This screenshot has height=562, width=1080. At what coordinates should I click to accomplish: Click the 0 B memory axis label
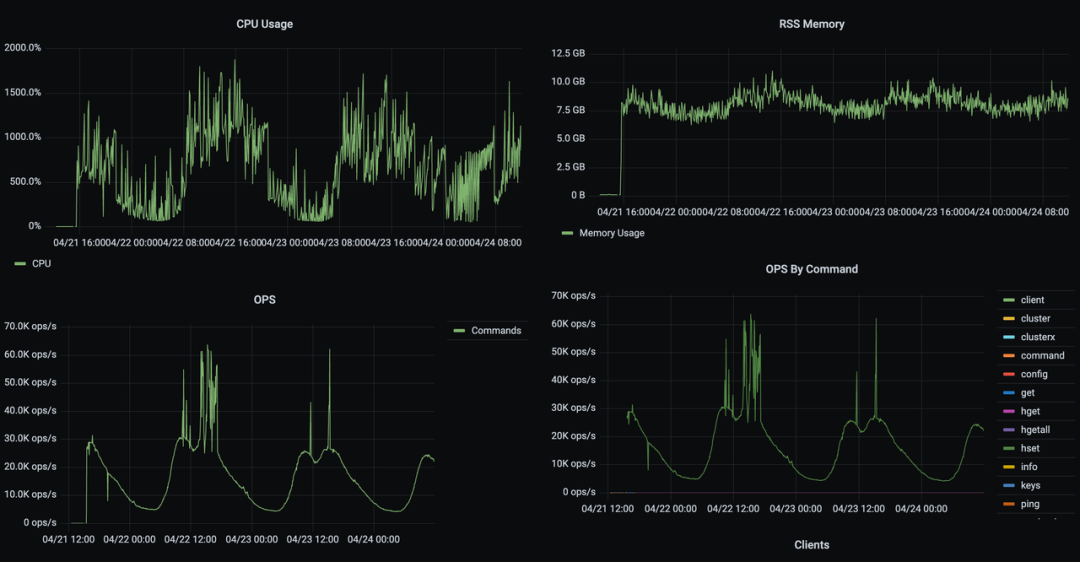pyautogui.click(x=578, y=196)
